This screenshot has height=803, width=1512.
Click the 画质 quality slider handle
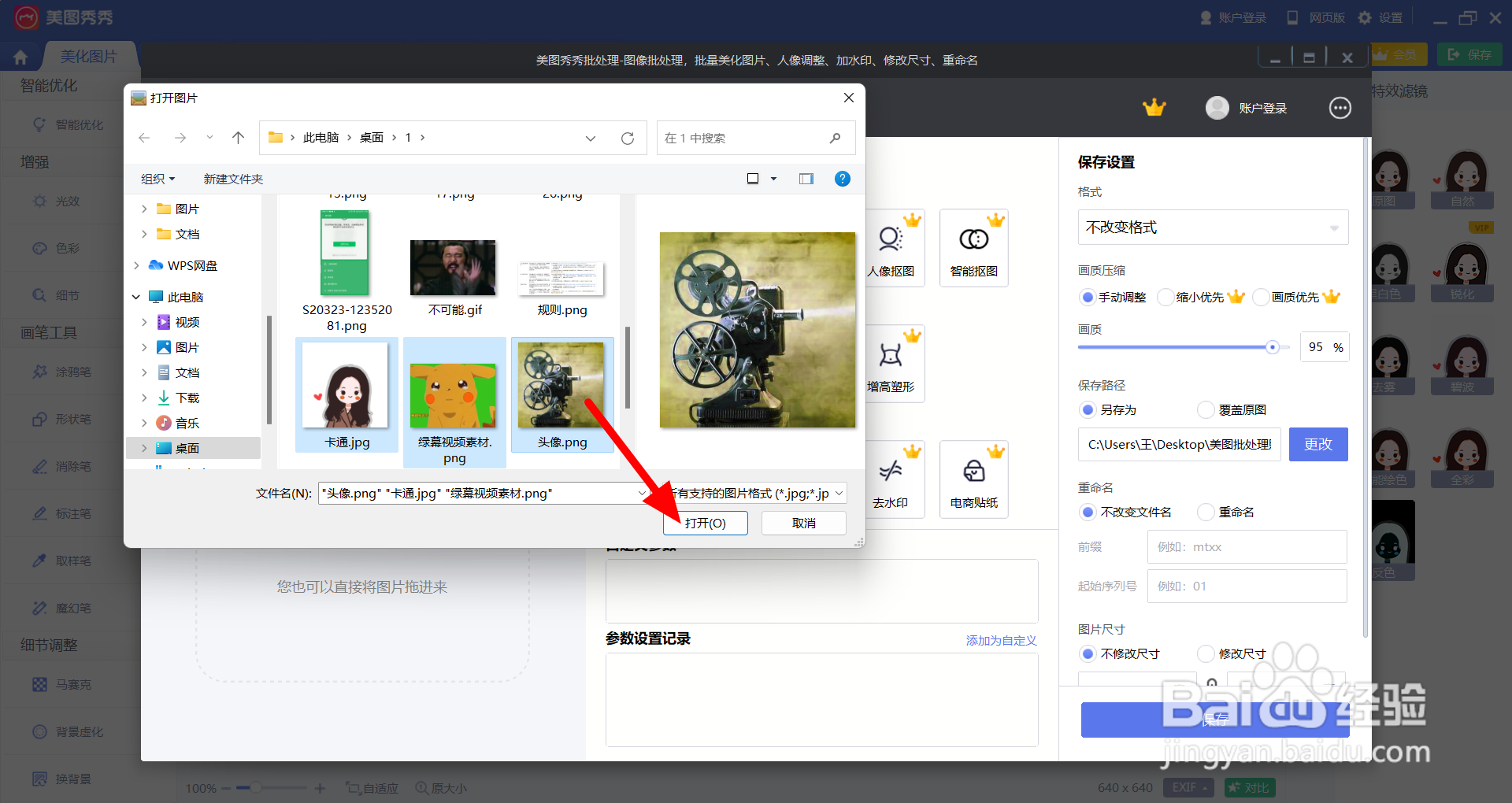tap(1272, 347)
